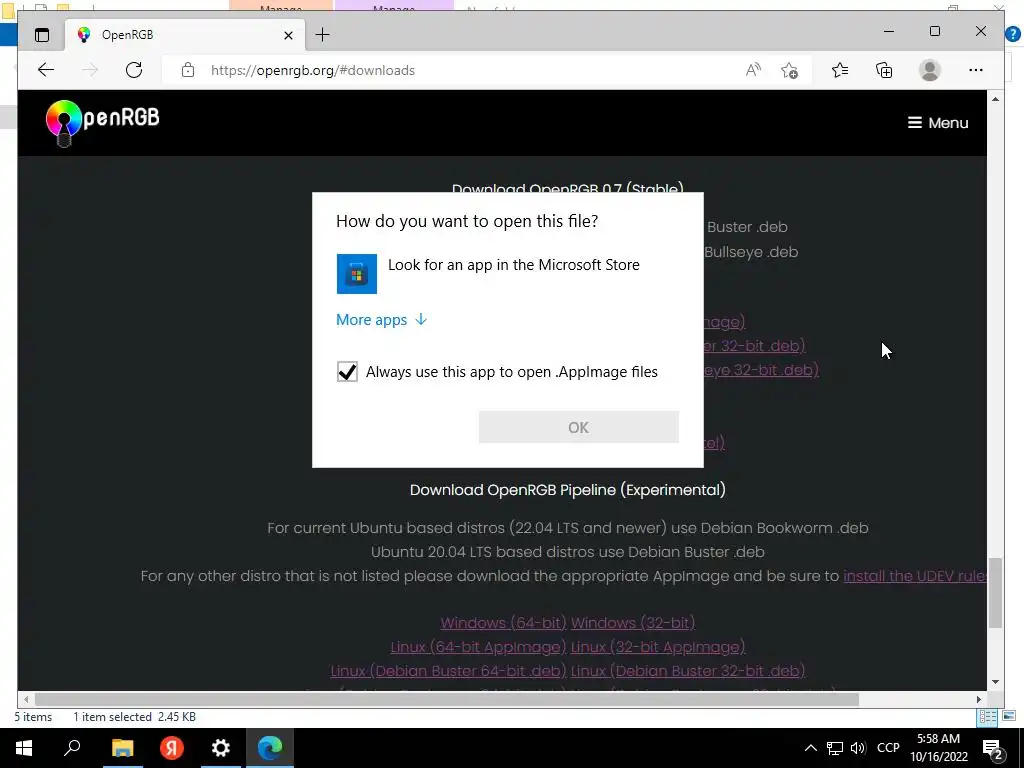Open the tab actions menu icon

pos(42,35)
